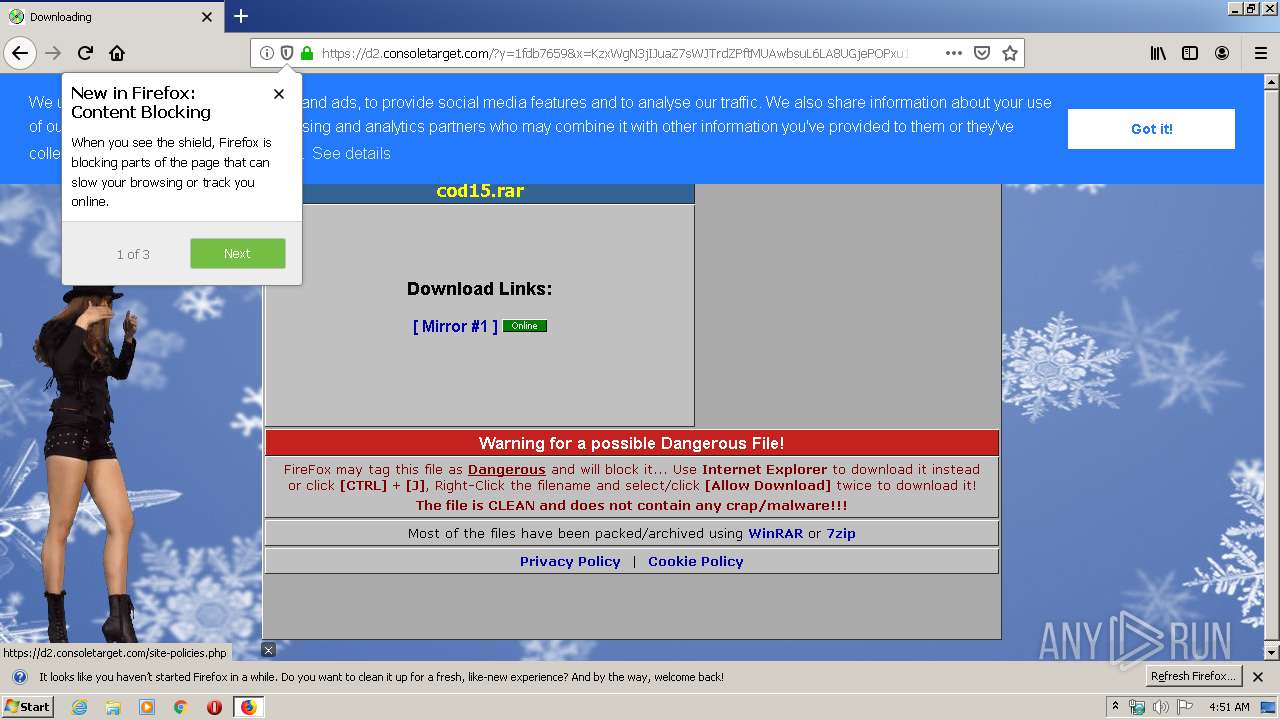Click the green Online status badge

(525, 326)
